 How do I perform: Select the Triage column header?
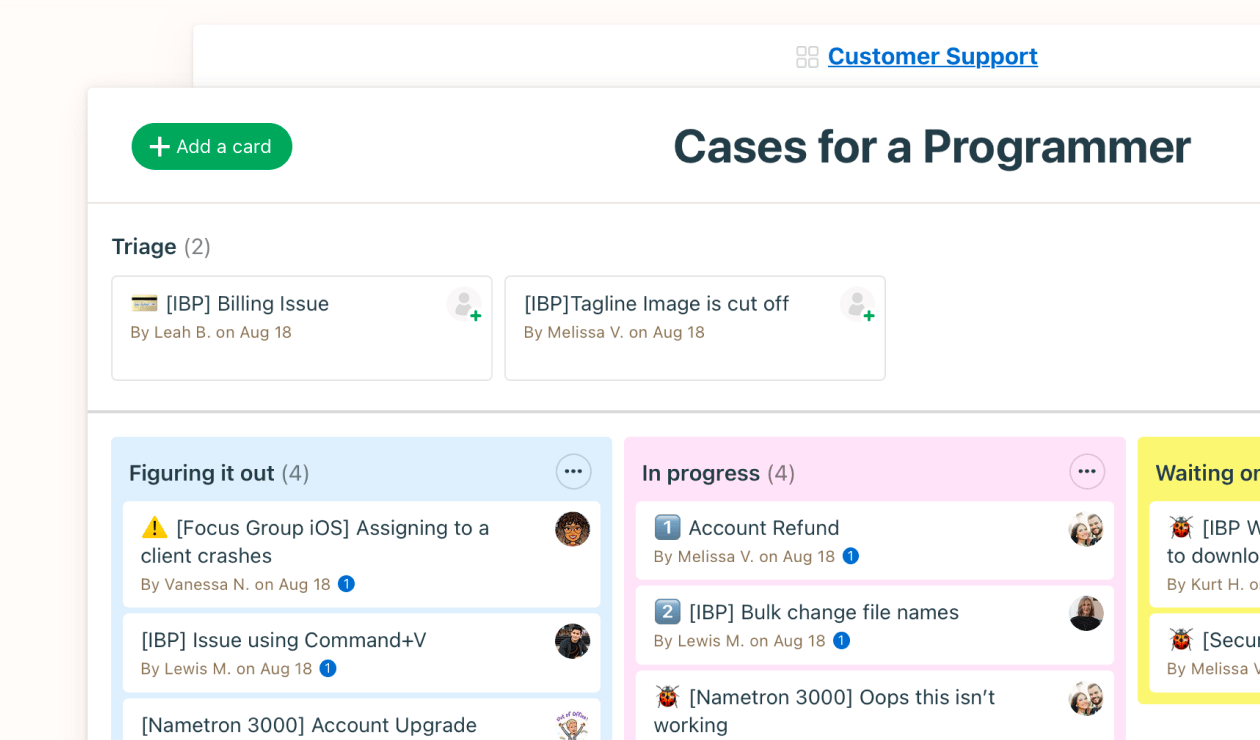144,246
